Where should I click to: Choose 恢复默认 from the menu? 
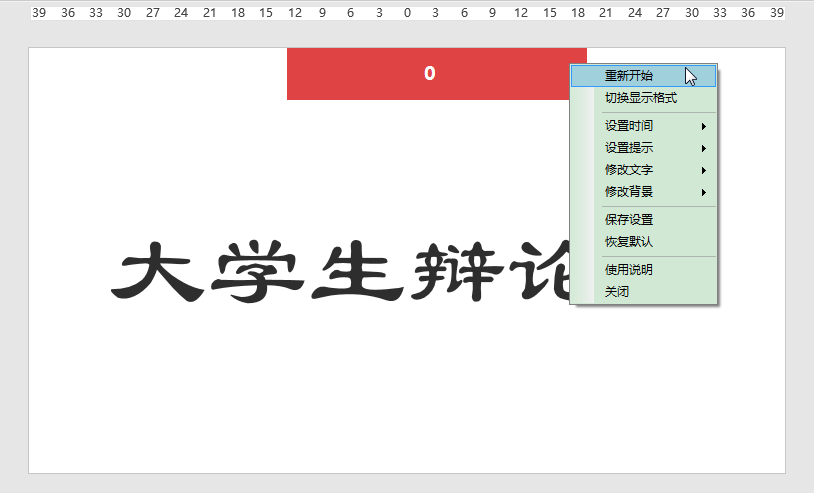tap(643, 242)
